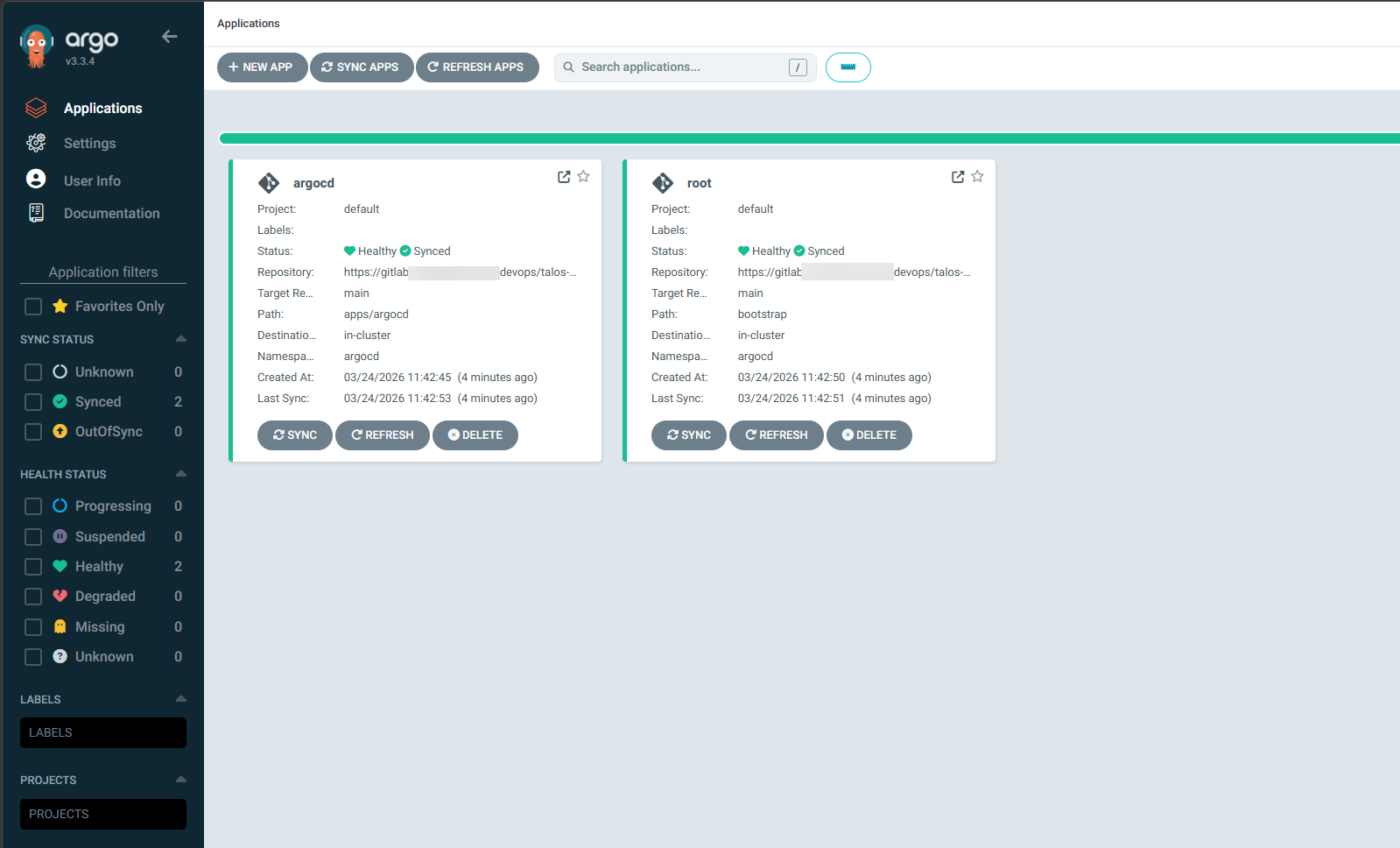
Task: Favorite the root application star
Action: [977, 176]
